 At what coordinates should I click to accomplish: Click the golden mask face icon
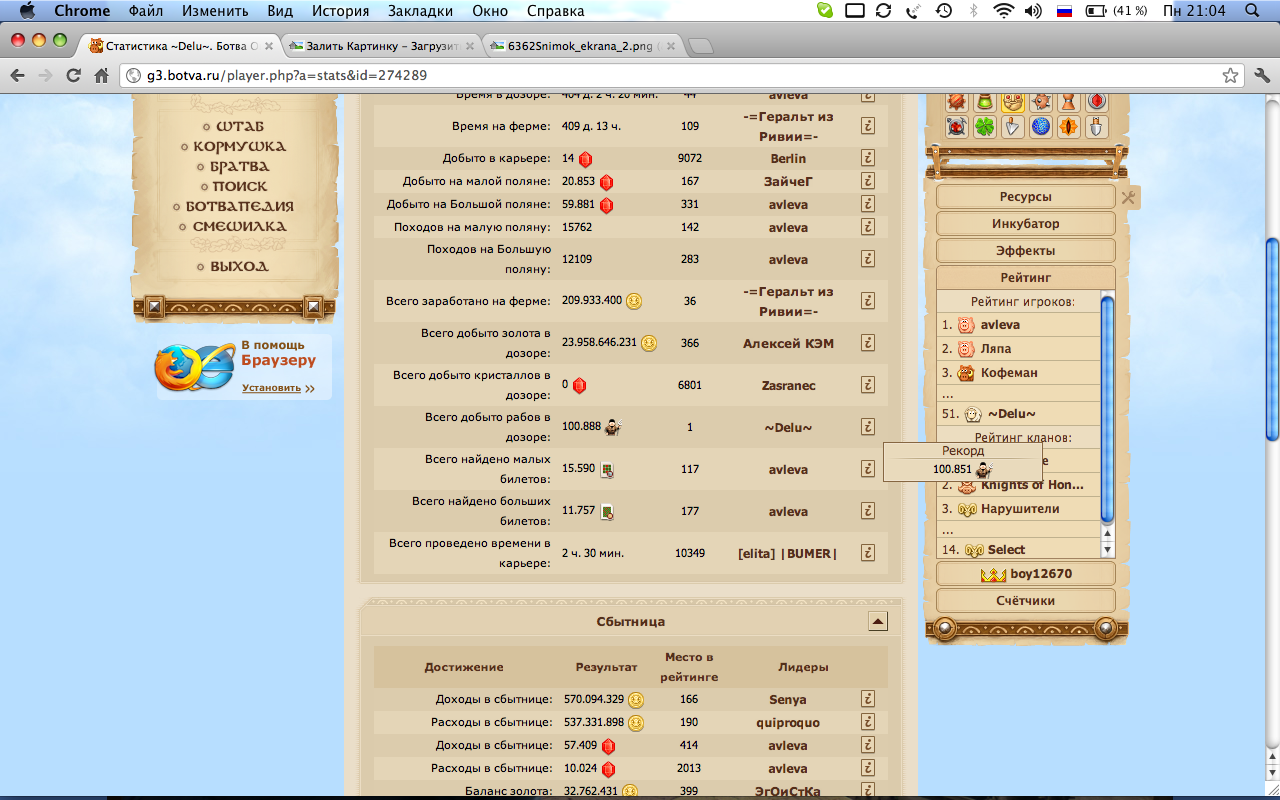(1013, 101)
